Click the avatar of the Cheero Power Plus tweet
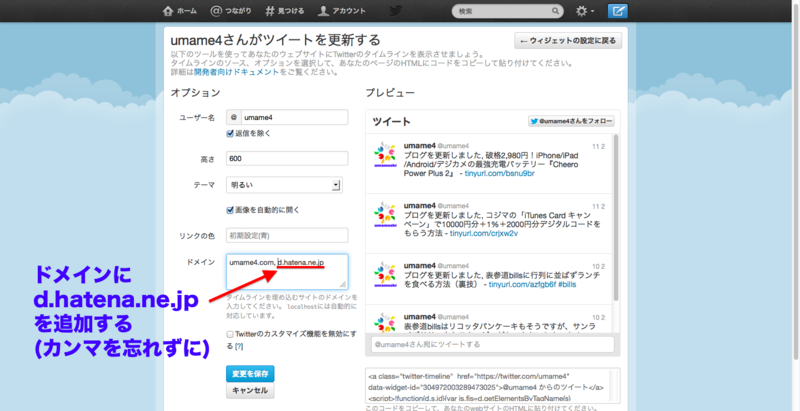Screen dimensions: 800x411 [384, 155]
